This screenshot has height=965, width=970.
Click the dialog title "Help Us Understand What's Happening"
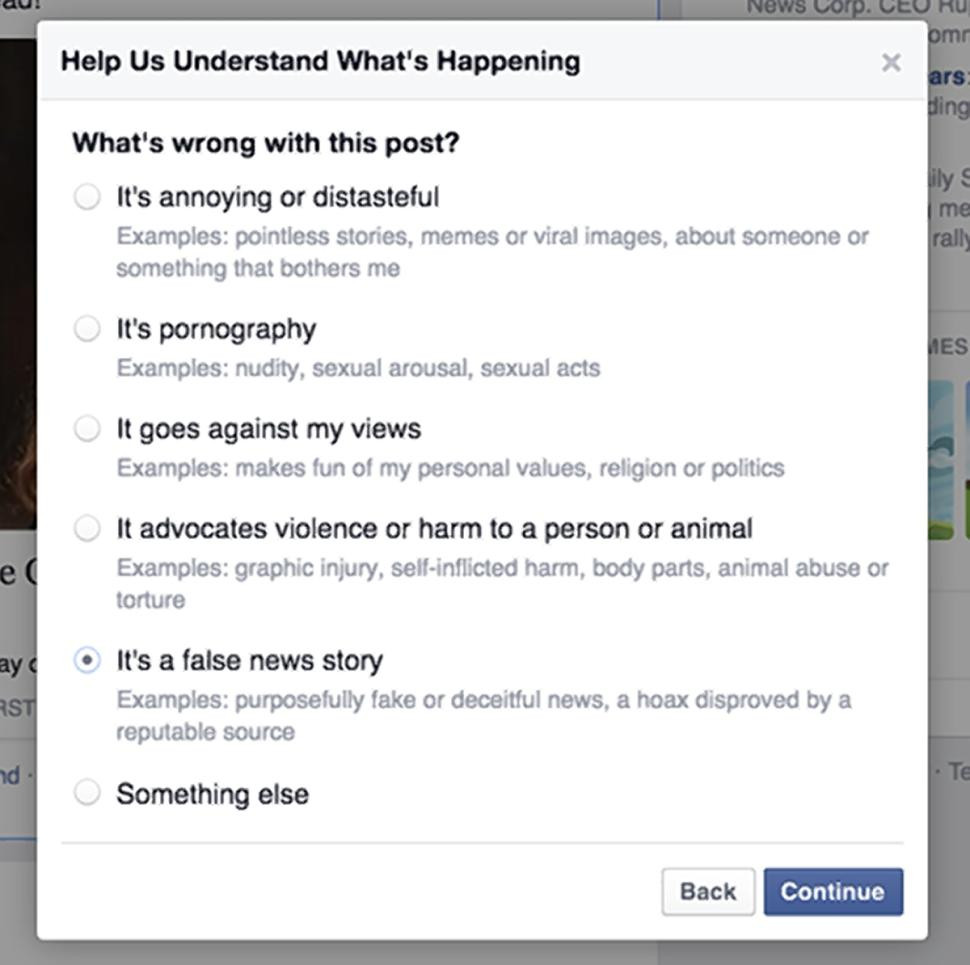(320, 59)
